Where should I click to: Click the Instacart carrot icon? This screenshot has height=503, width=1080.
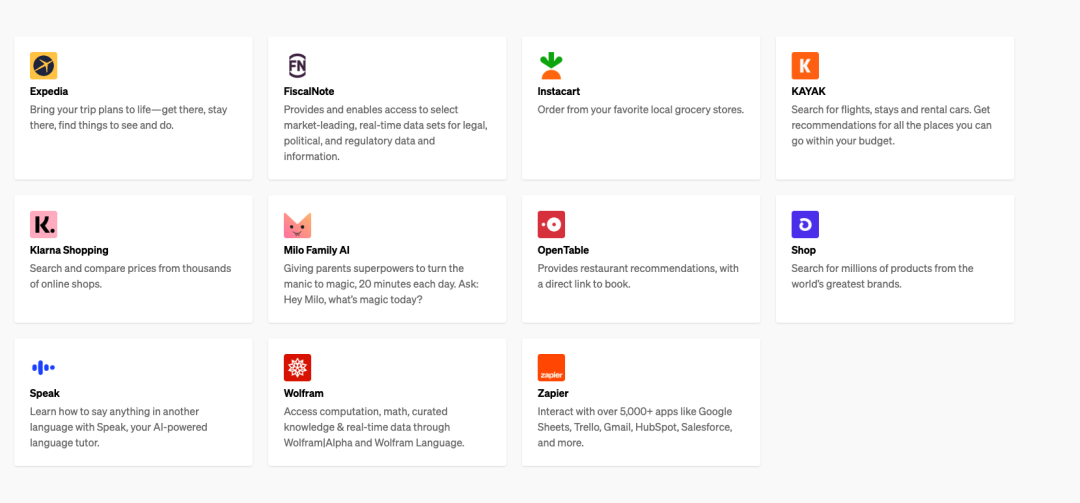click(551, 66)
